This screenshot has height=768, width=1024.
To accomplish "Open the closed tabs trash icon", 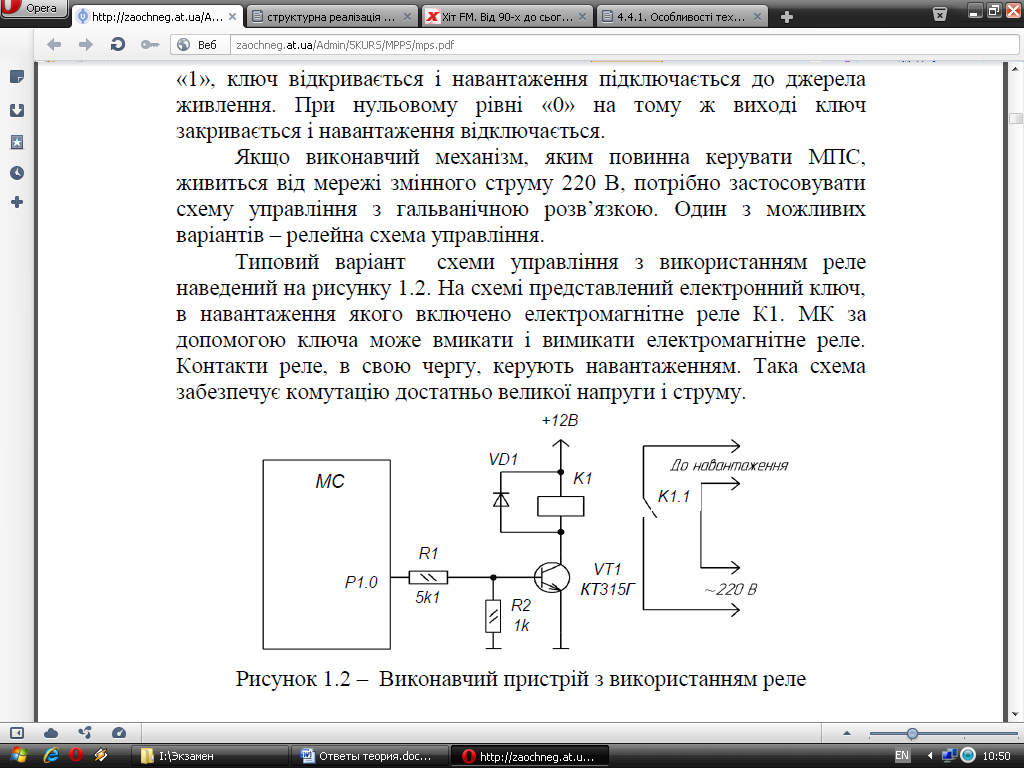I will (x=939, y=14).
